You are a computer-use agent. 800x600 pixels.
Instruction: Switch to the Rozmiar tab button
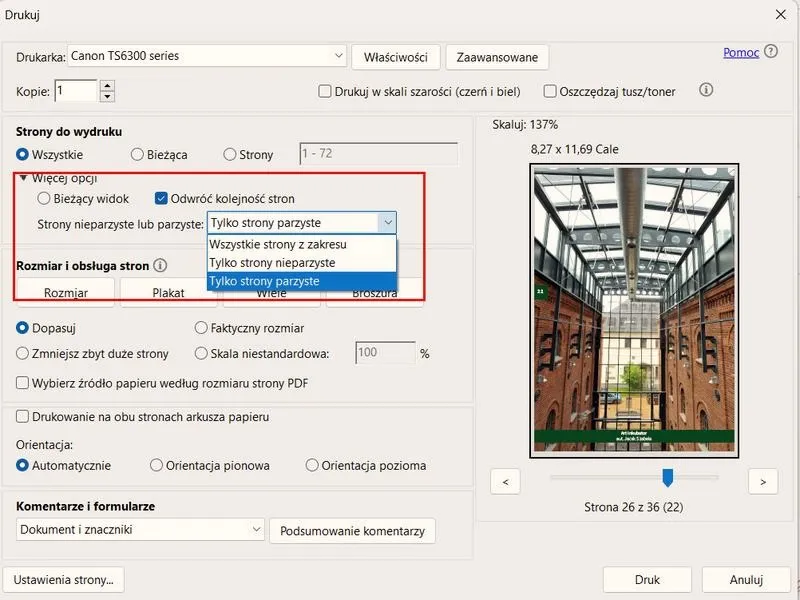click(x=66, y=292)
